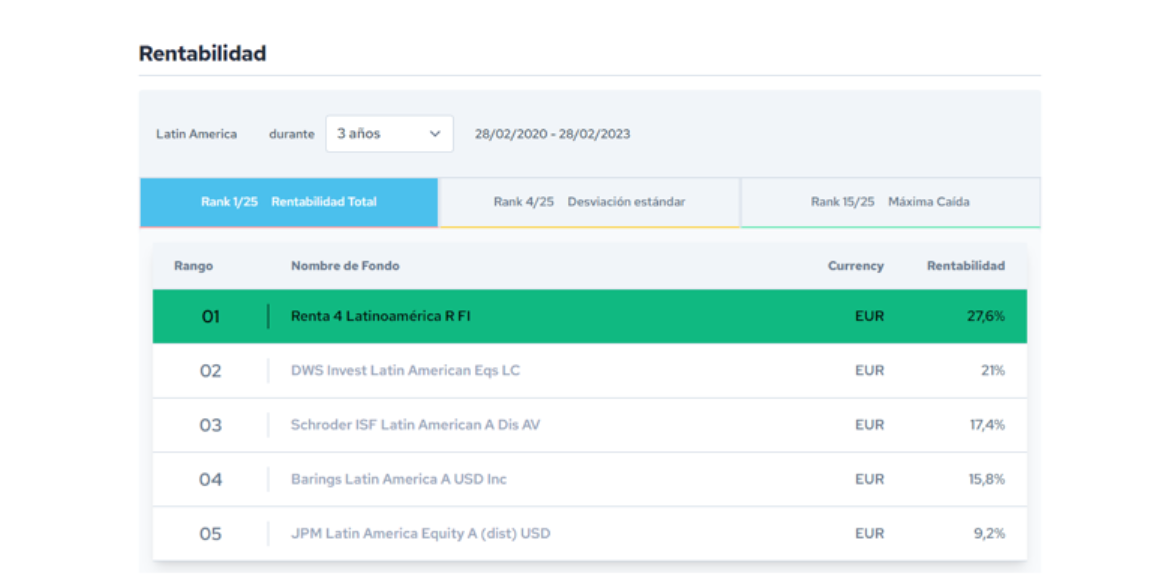Open the Máxima Caída tab

coord(890,202)
